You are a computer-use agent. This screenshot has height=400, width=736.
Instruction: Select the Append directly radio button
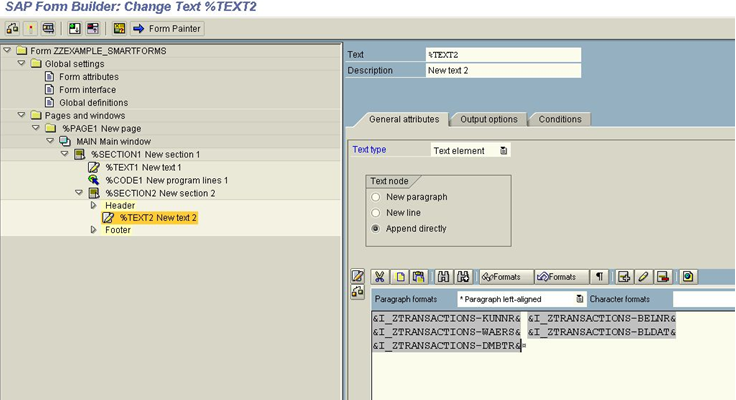376,229
